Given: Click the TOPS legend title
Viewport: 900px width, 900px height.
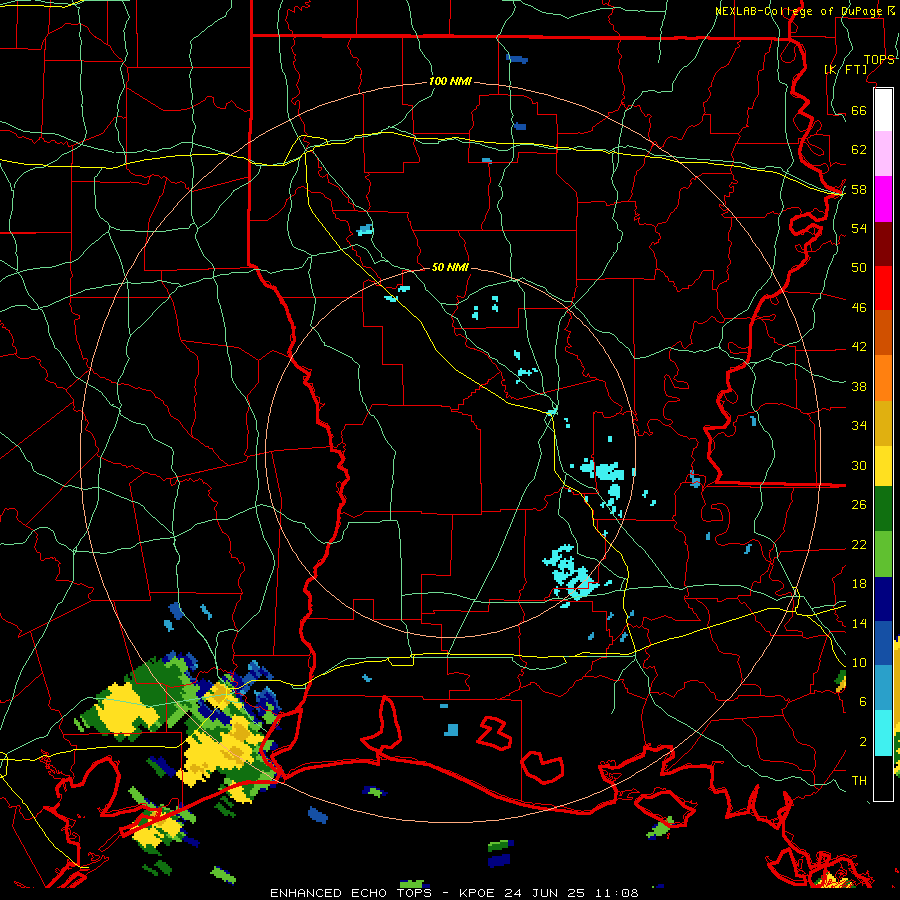Looking at the screenshot, I should (878, 60).
